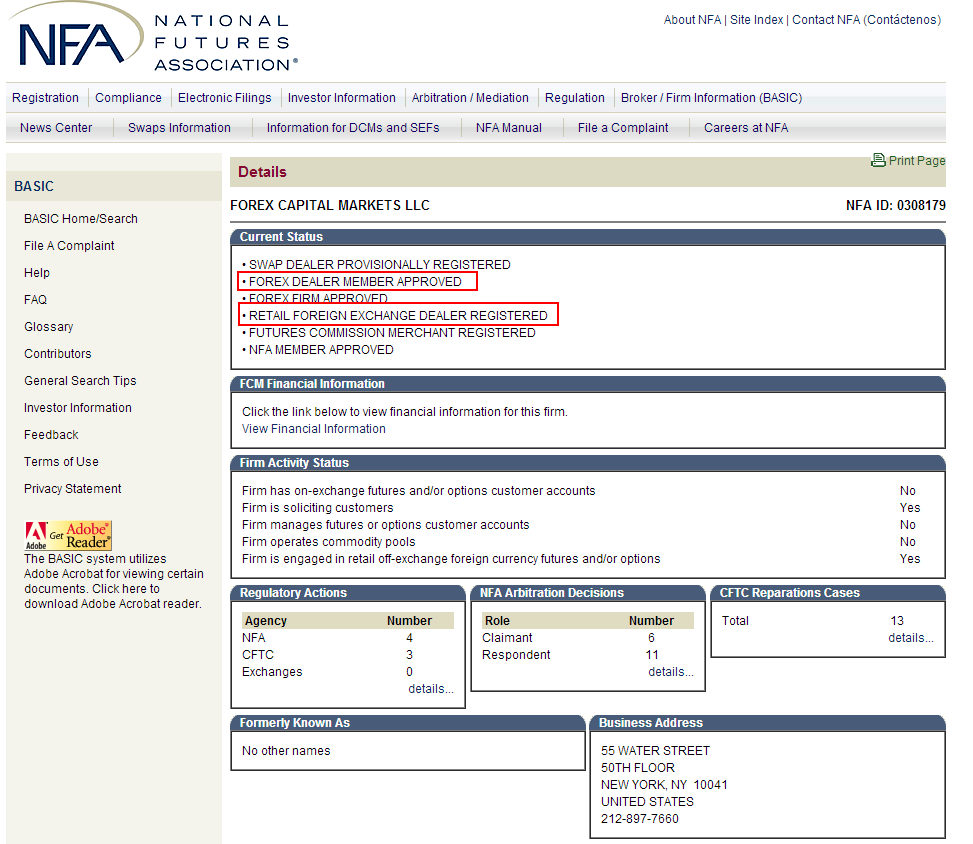Open the Help sidebar link
The height and width of the screenshot is (844, 973).
(37, 273)
